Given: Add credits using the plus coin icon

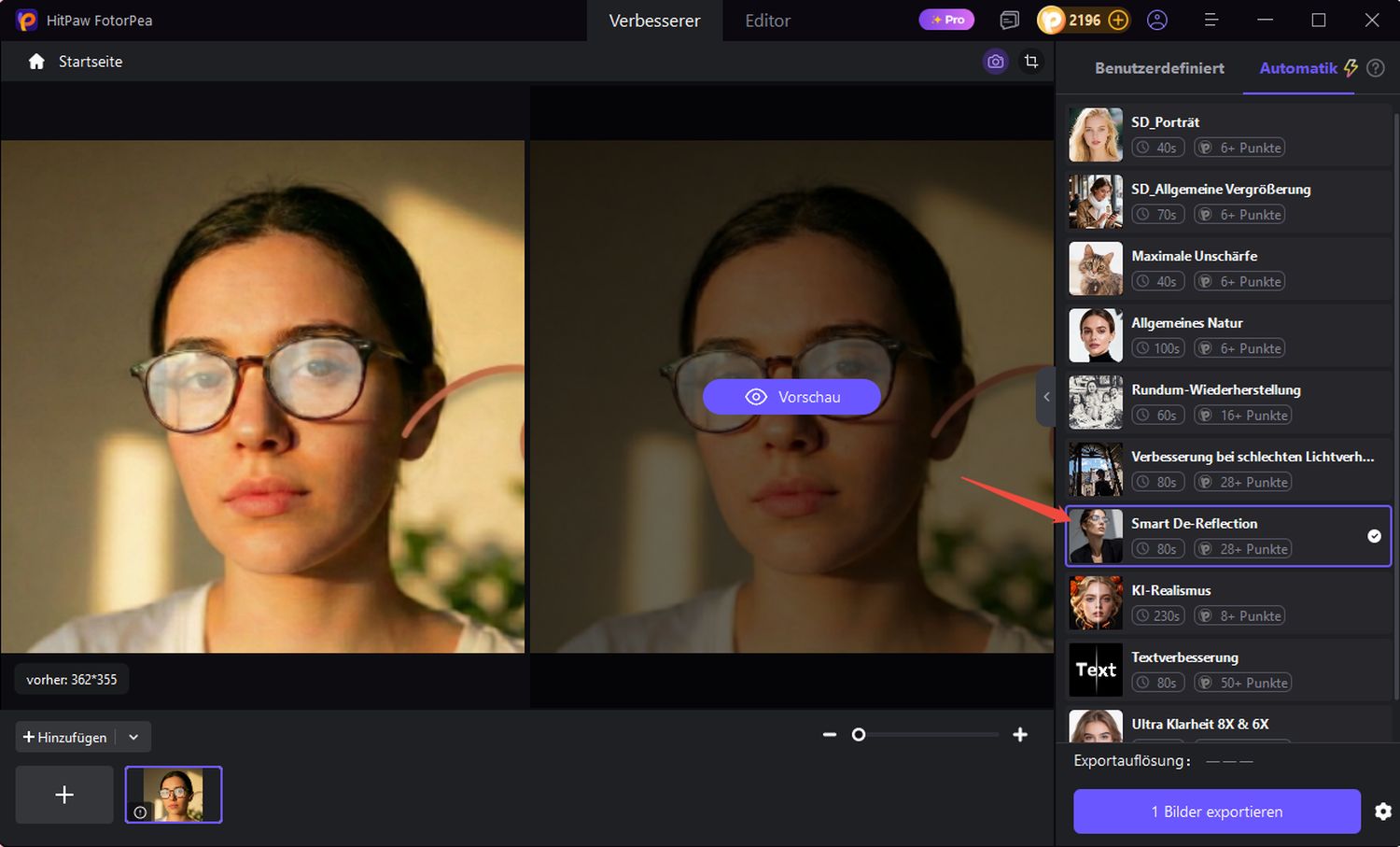Looking at the screenshot, I should pos(1118,20).
